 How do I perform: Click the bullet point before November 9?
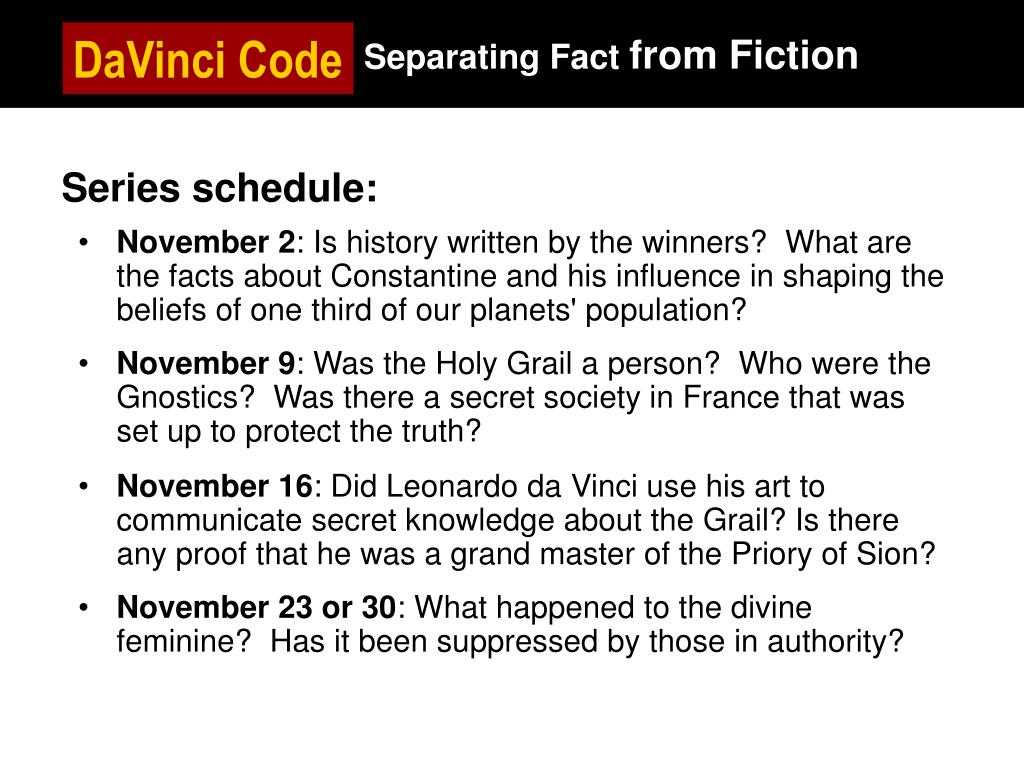(83, 364)
